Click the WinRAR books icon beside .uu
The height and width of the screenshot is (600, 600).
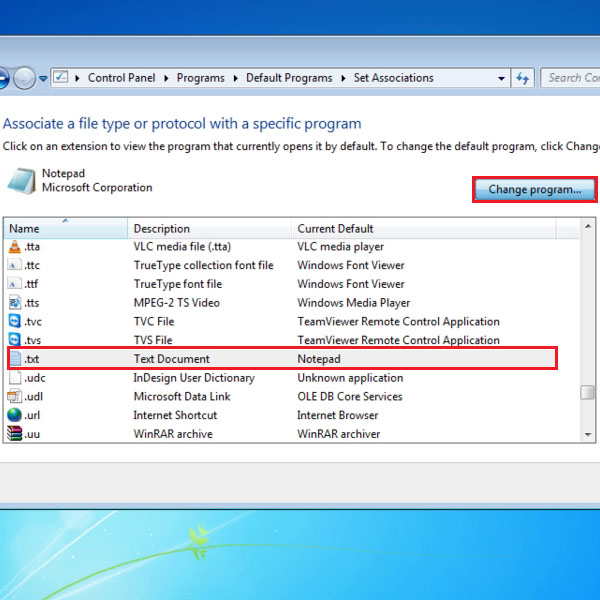[15, 434]
